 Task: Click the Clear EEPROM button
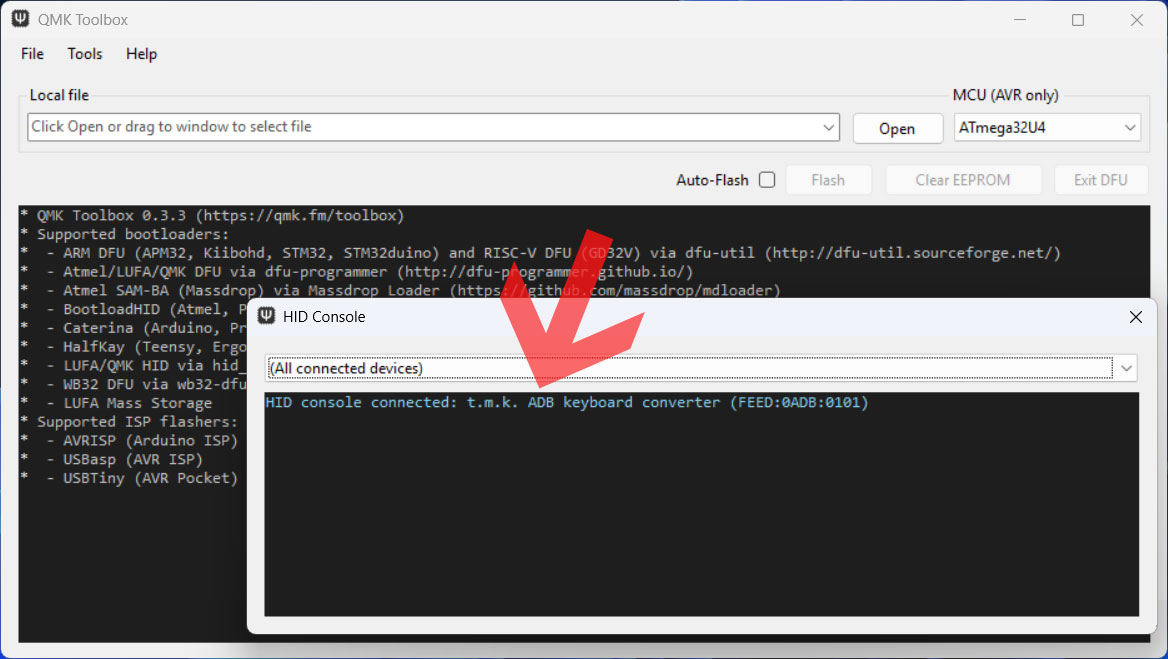pyautogui.click(x=962, y=180)
